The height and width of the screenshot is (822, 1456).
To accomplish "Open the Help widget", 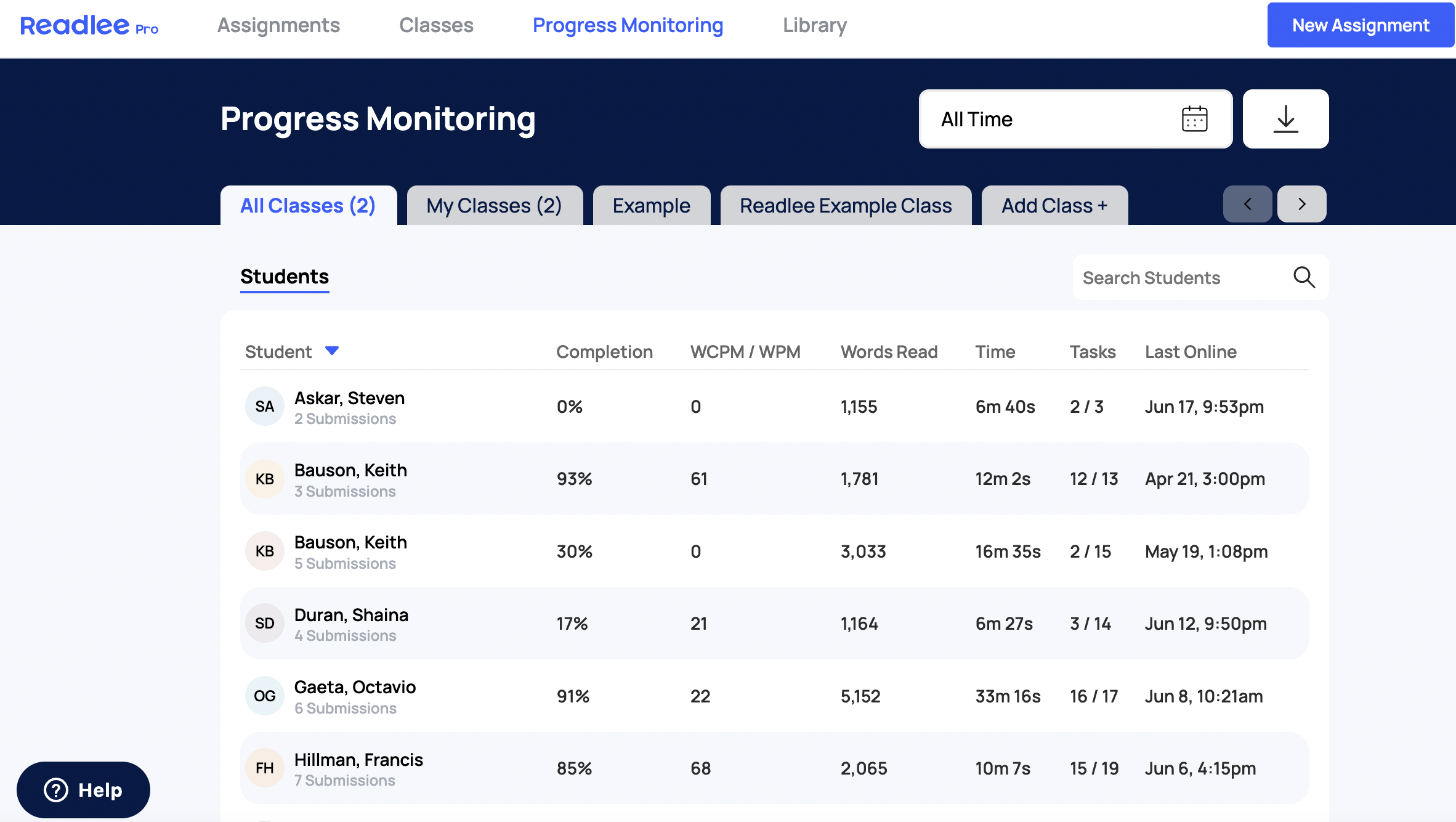I will 83,790.
